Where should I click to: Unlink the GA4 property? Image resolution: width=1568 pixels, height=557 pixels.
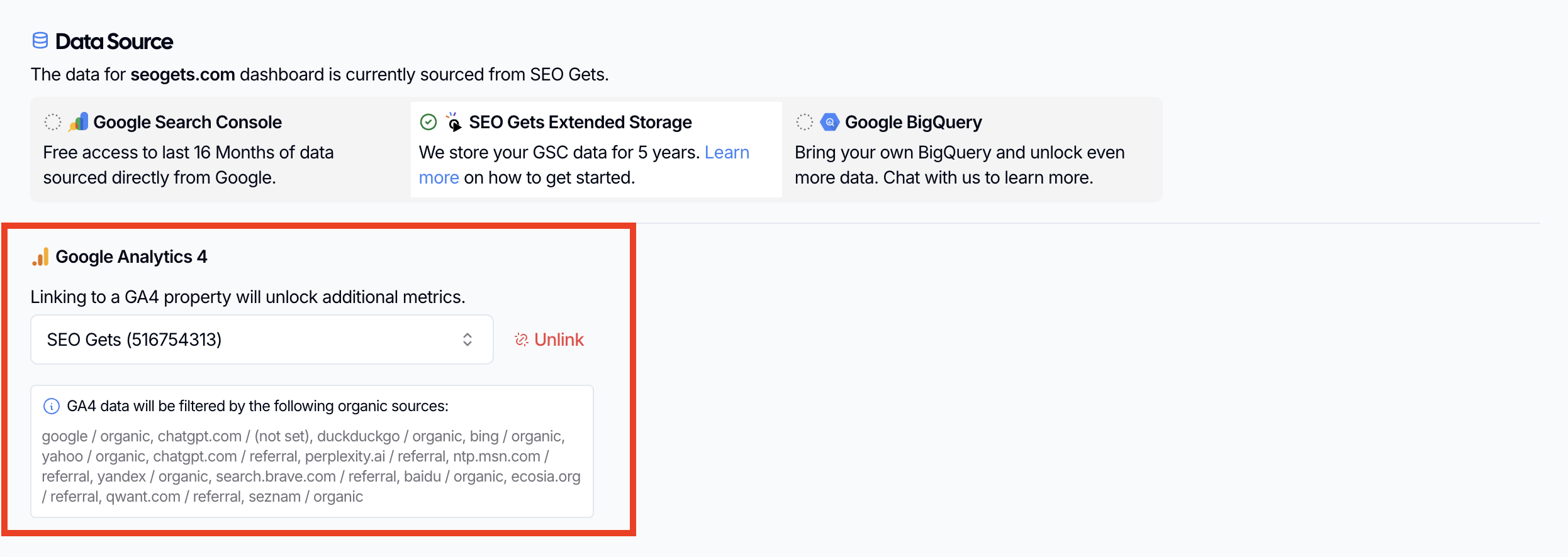pos(559,339)
